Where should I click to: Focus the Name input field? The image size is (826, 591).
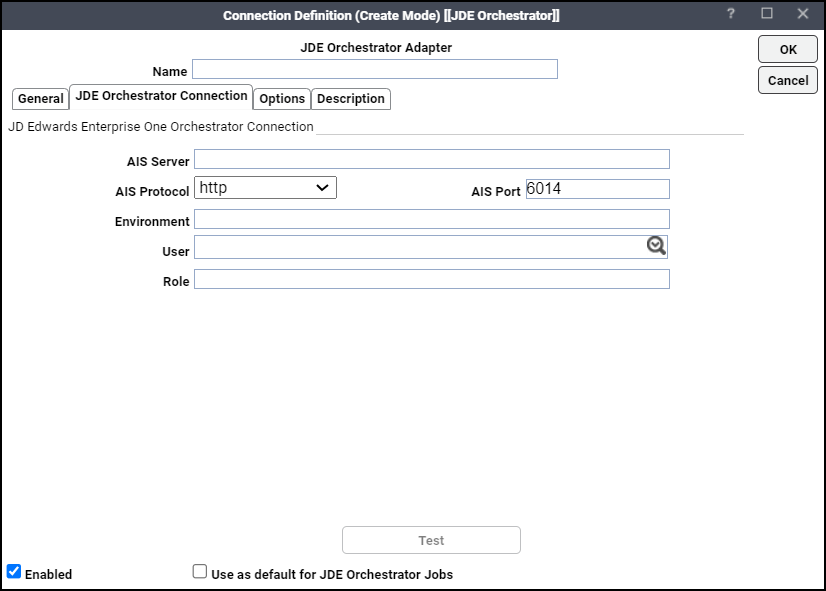tap(375, 69)
